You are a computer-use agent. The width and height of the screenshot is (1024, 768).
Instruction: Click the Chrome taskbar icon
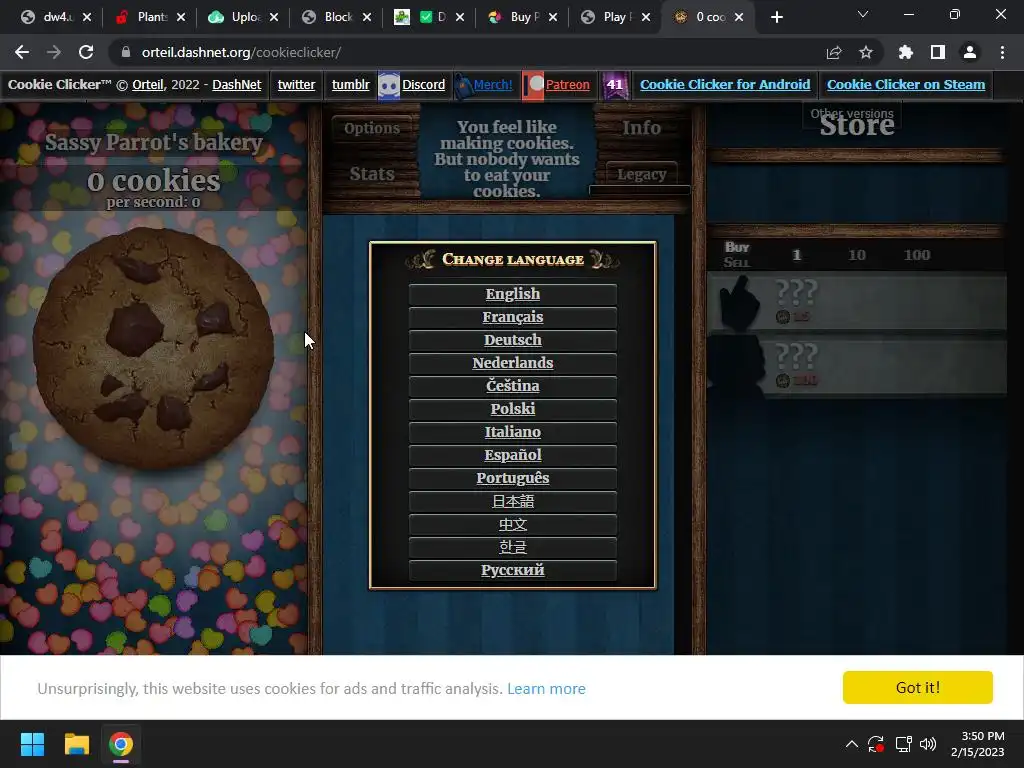121,744
